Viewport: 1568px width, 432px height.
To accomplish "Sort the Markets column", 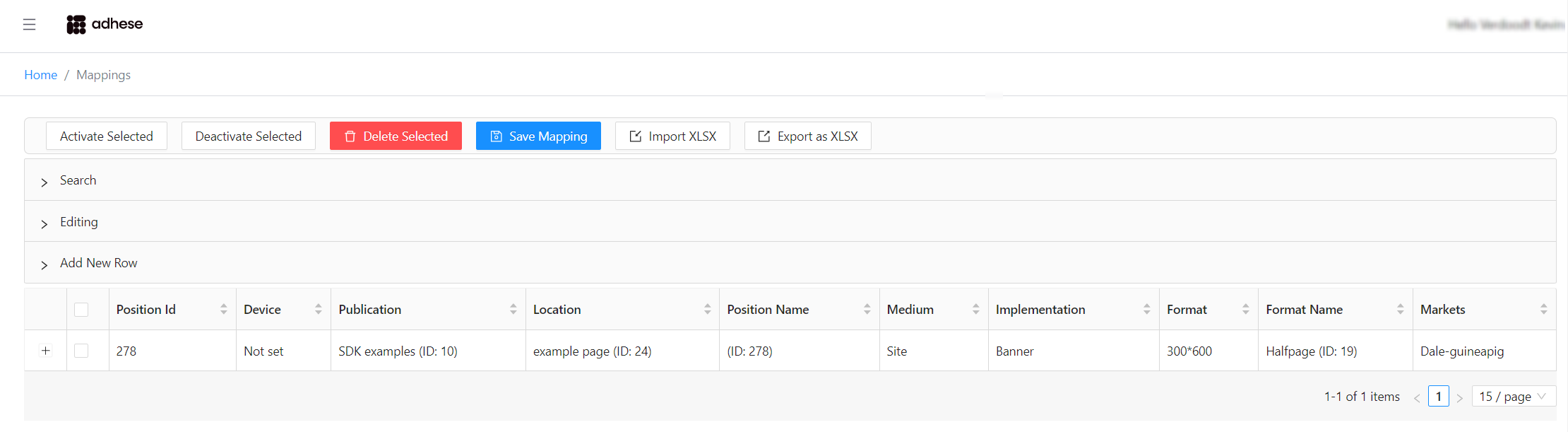I will click(x=1543, y=309).
